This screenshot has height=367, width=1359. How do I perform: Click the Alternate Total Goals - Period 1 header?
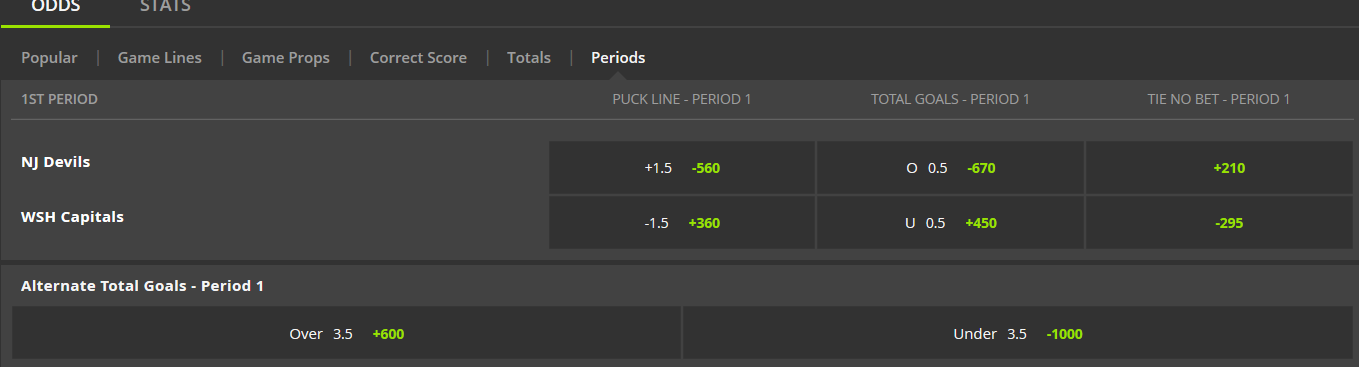click(142, 286)
